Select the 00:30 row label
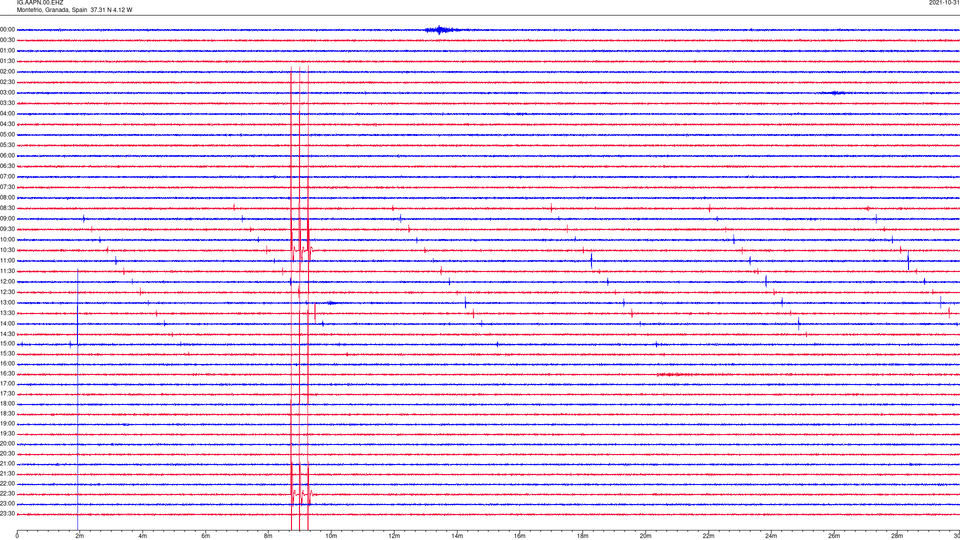This screenshot has width=960, height=540. pos(7,40)
